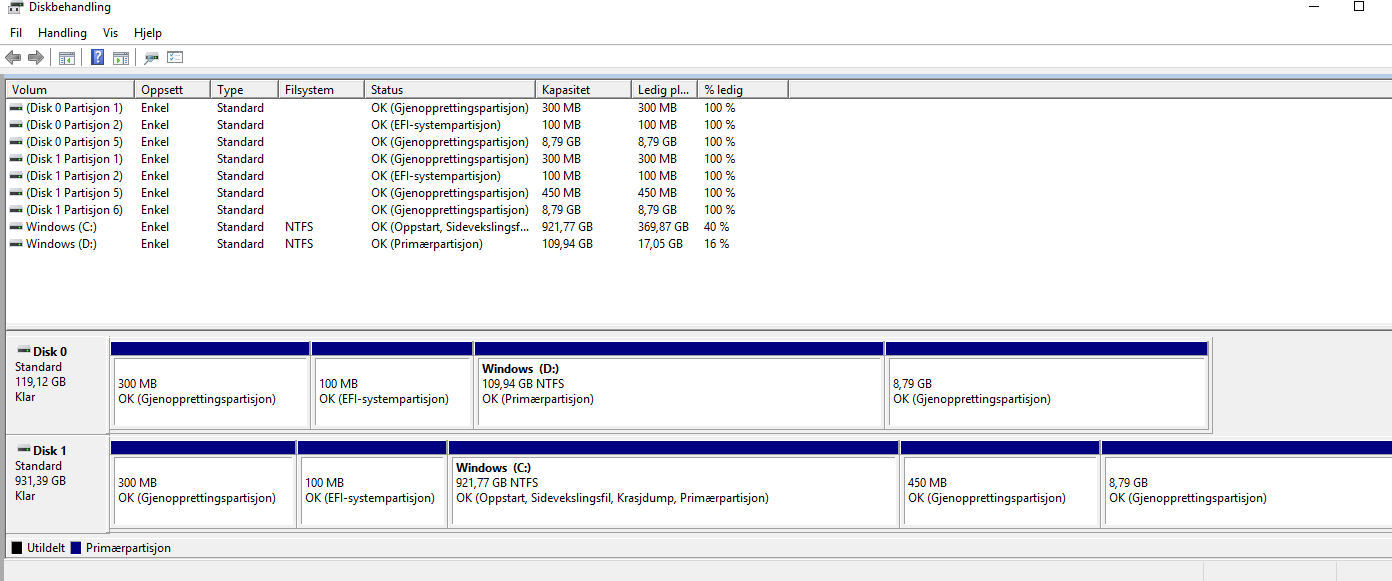Click the 931,39 GB size label under Disk 1
The width and height of the screenshot is (1392, 581).
[40, 481]
